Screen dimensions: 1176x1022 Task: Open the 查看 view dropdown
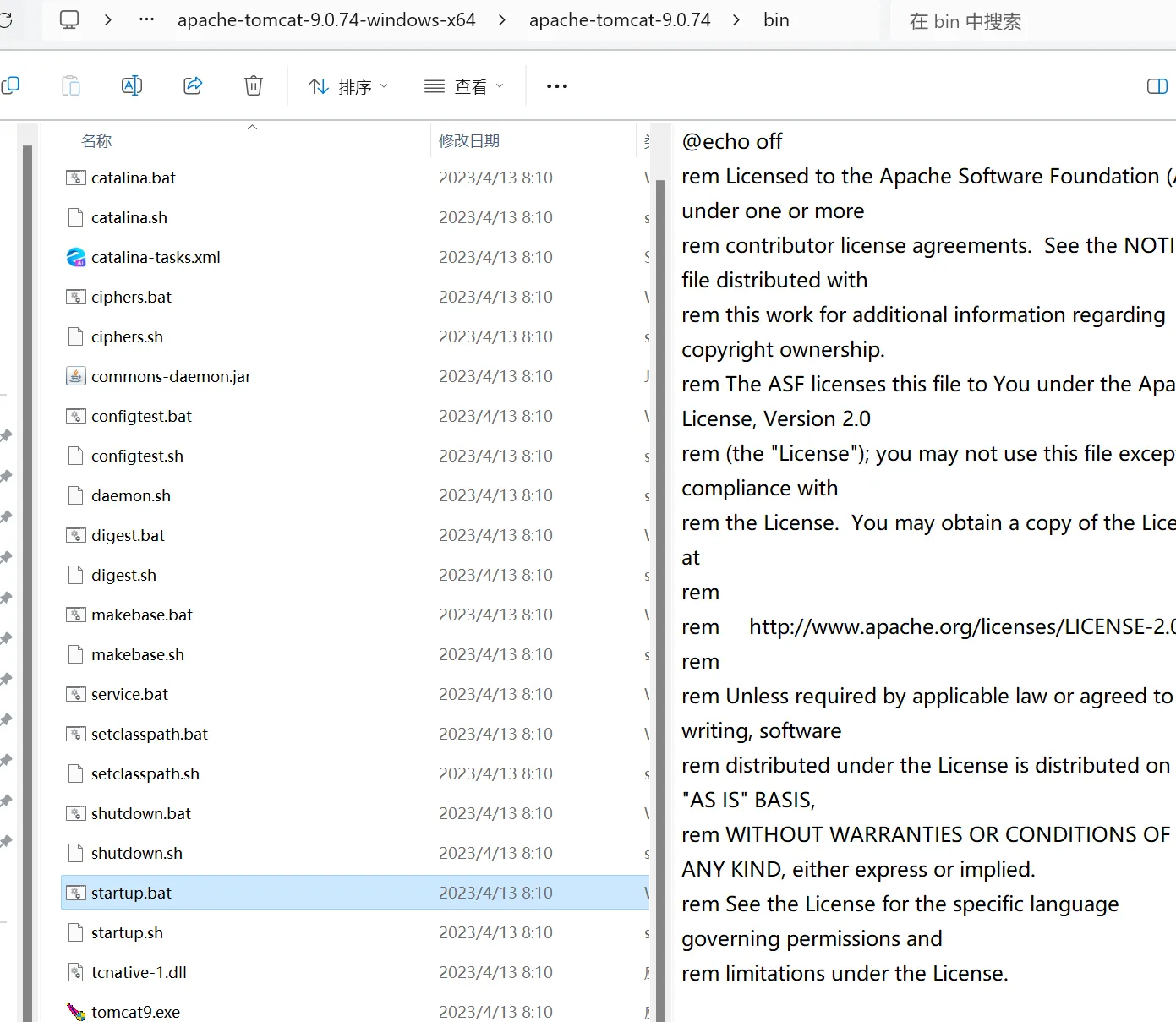click(x=464, y=86)
